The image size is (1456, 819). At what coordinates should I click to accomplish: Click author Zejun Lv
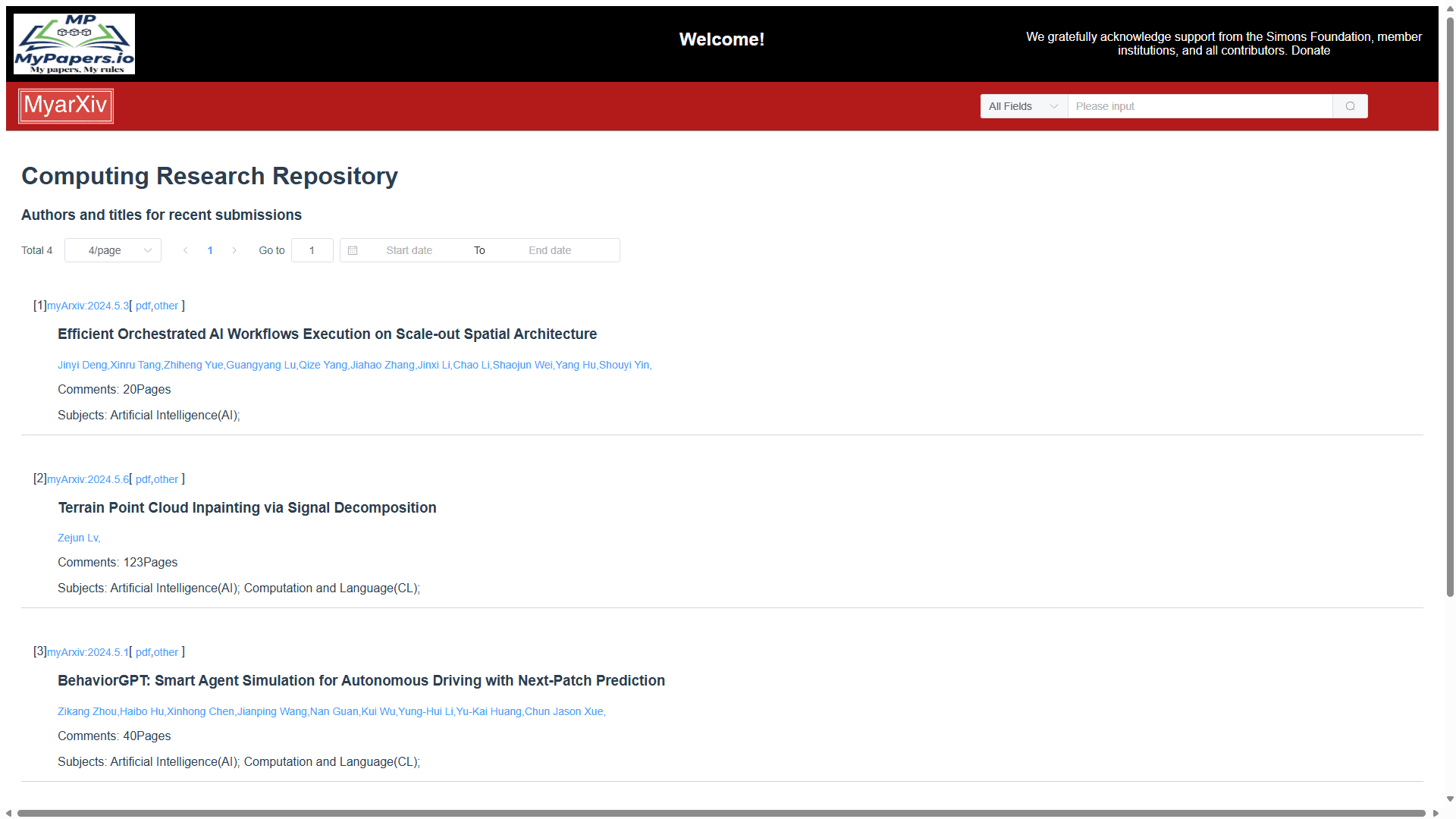point(78,537)
